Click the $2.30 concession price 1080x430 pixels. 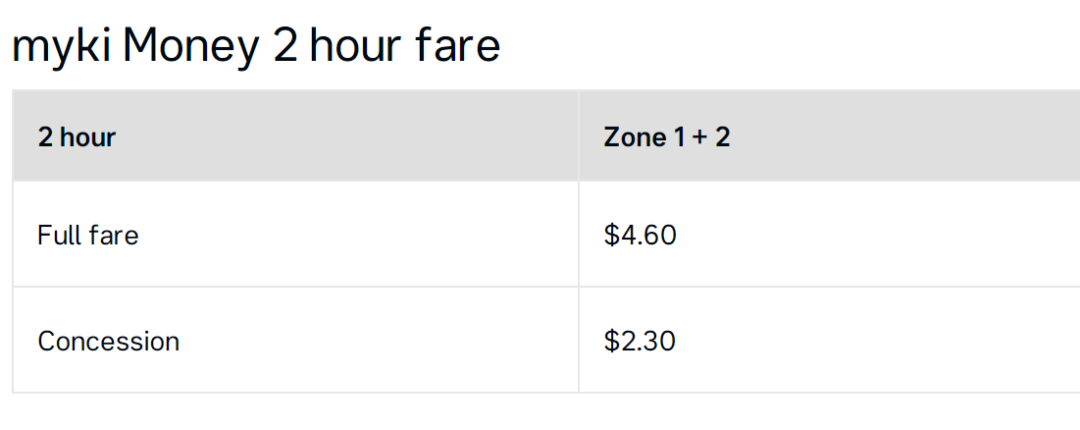coord(640,341)
